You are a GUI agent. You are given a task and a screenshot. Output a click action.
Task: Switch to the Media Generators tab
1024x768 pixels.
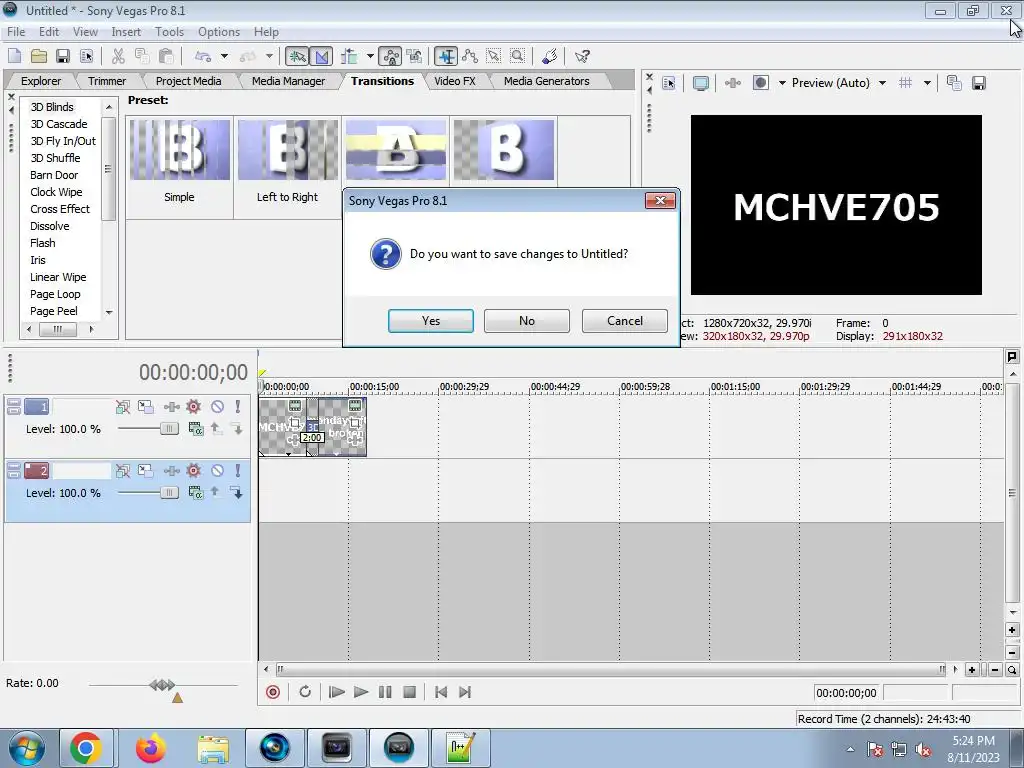[x=547, y=81]
